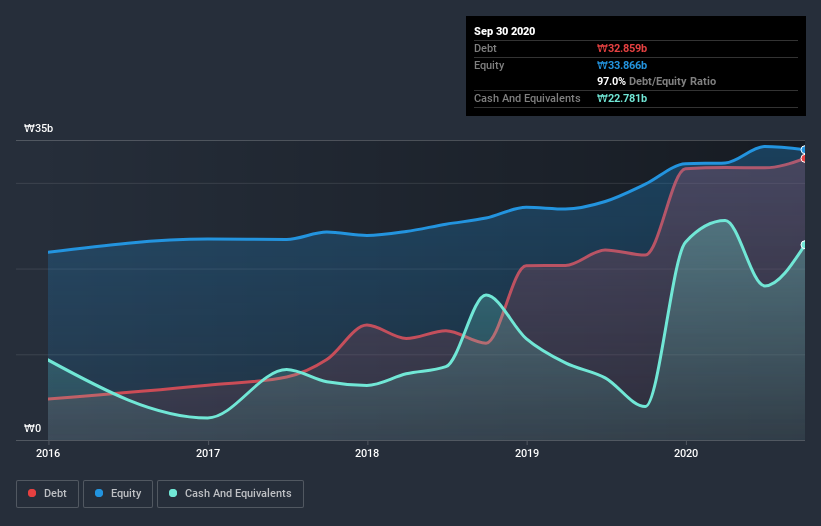Click Cash And Equivalents label in tooltip
Image resolution: width=821 pixels, height=526 pixels.
(527, 98)
